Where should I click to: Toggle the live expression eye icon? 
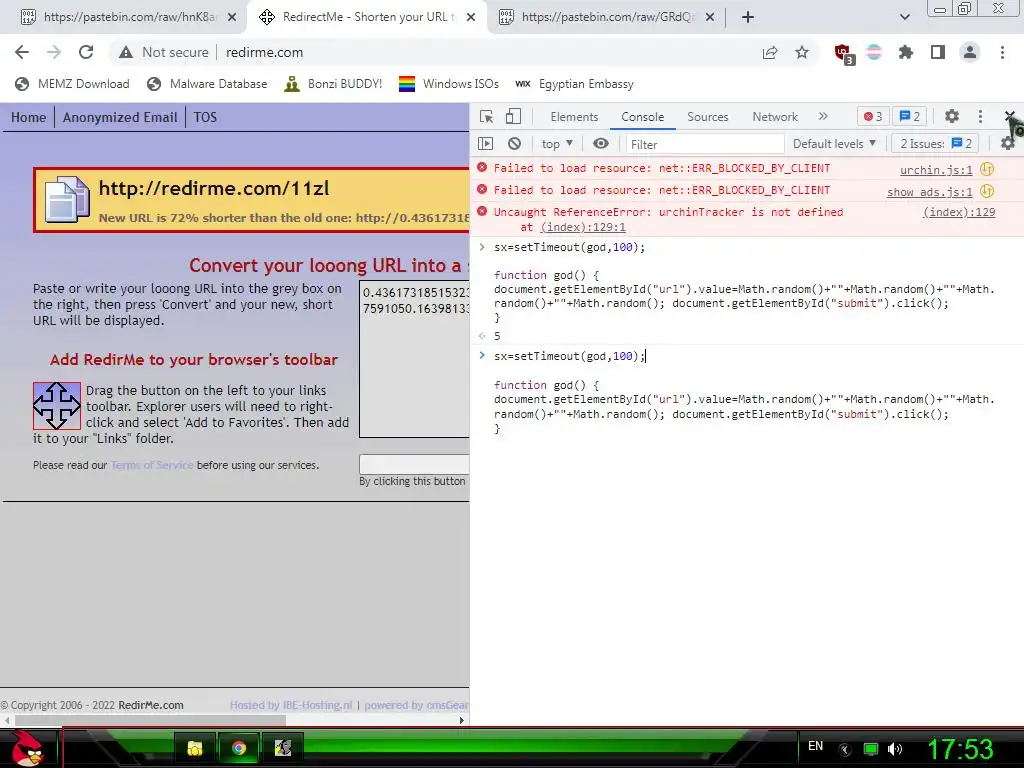point(601,144)
